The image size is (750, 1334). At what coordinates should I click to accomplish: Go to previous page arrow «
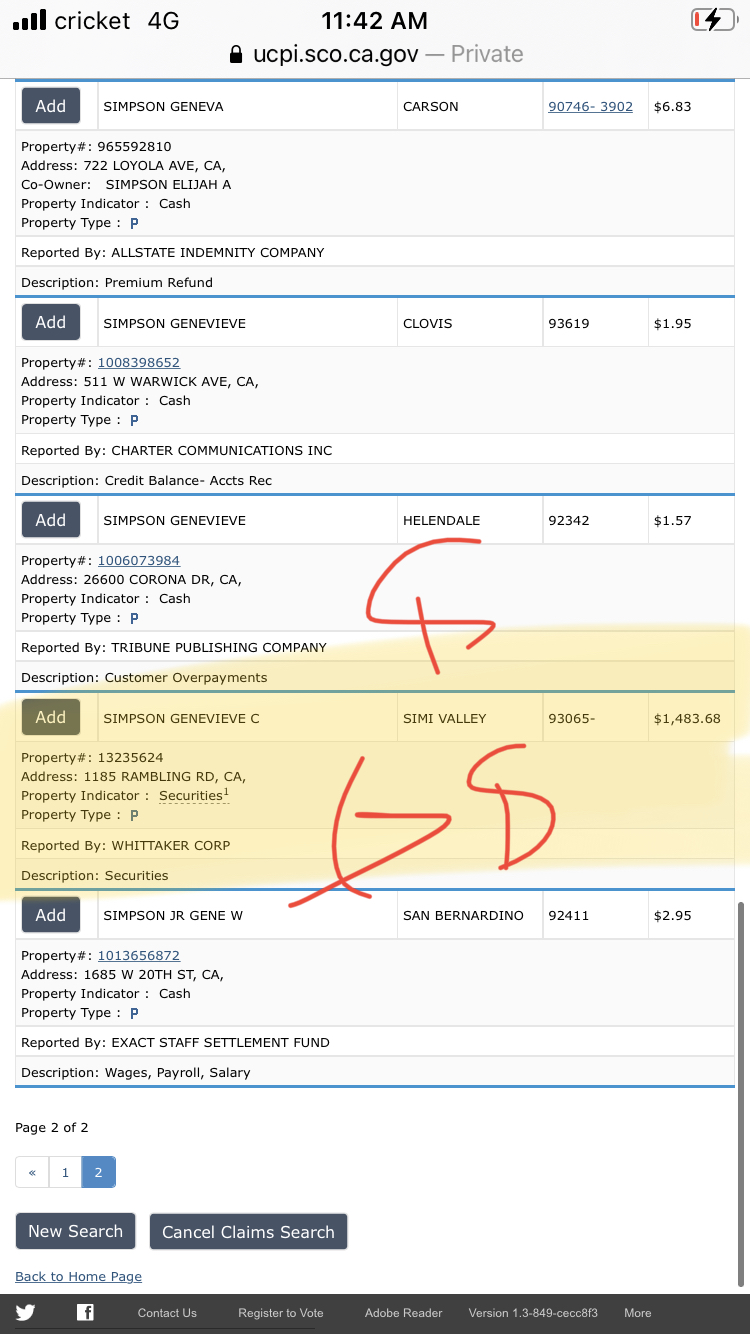(32, 1172)
